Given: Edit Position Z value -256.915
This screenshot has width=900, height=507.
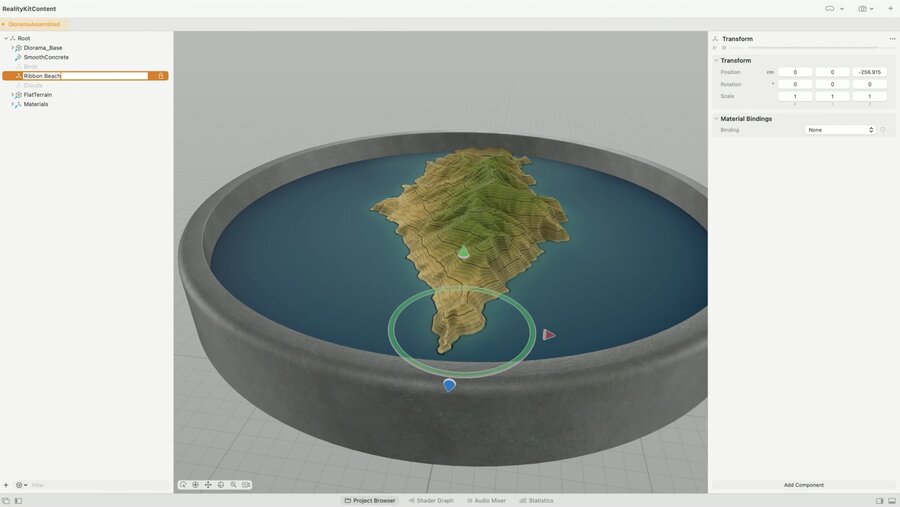Looking at the screenshot, I should click(870, 72).
